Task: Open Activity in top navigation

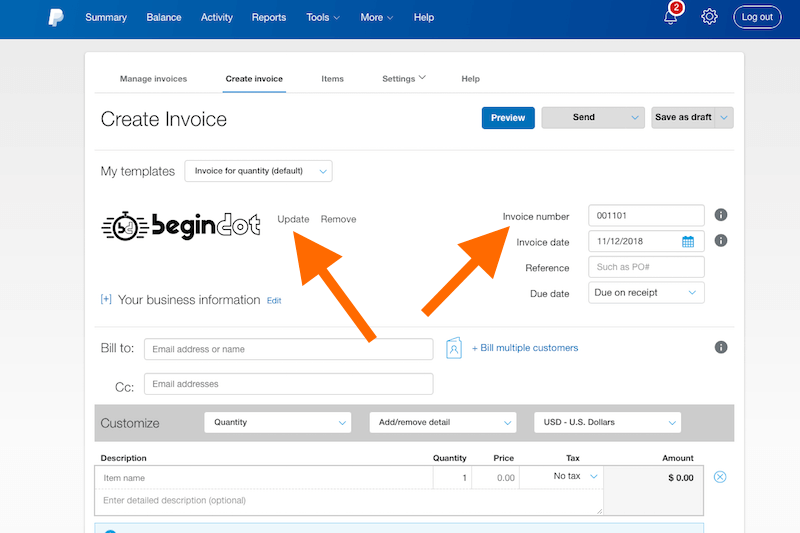Action: coord(216,17)
